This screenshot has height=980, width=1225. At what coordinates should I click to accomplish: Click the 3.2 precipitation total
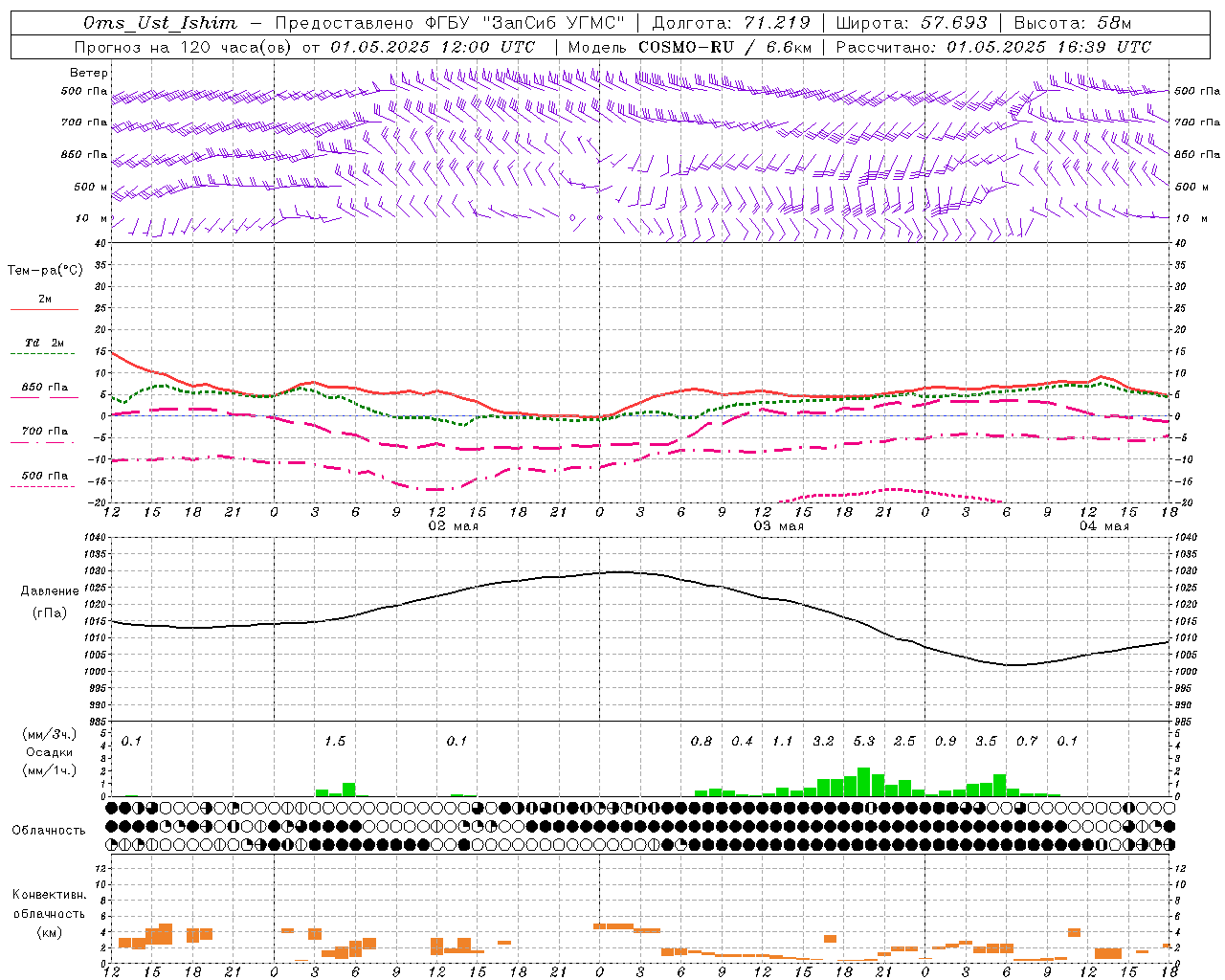[x=823, y=742]
